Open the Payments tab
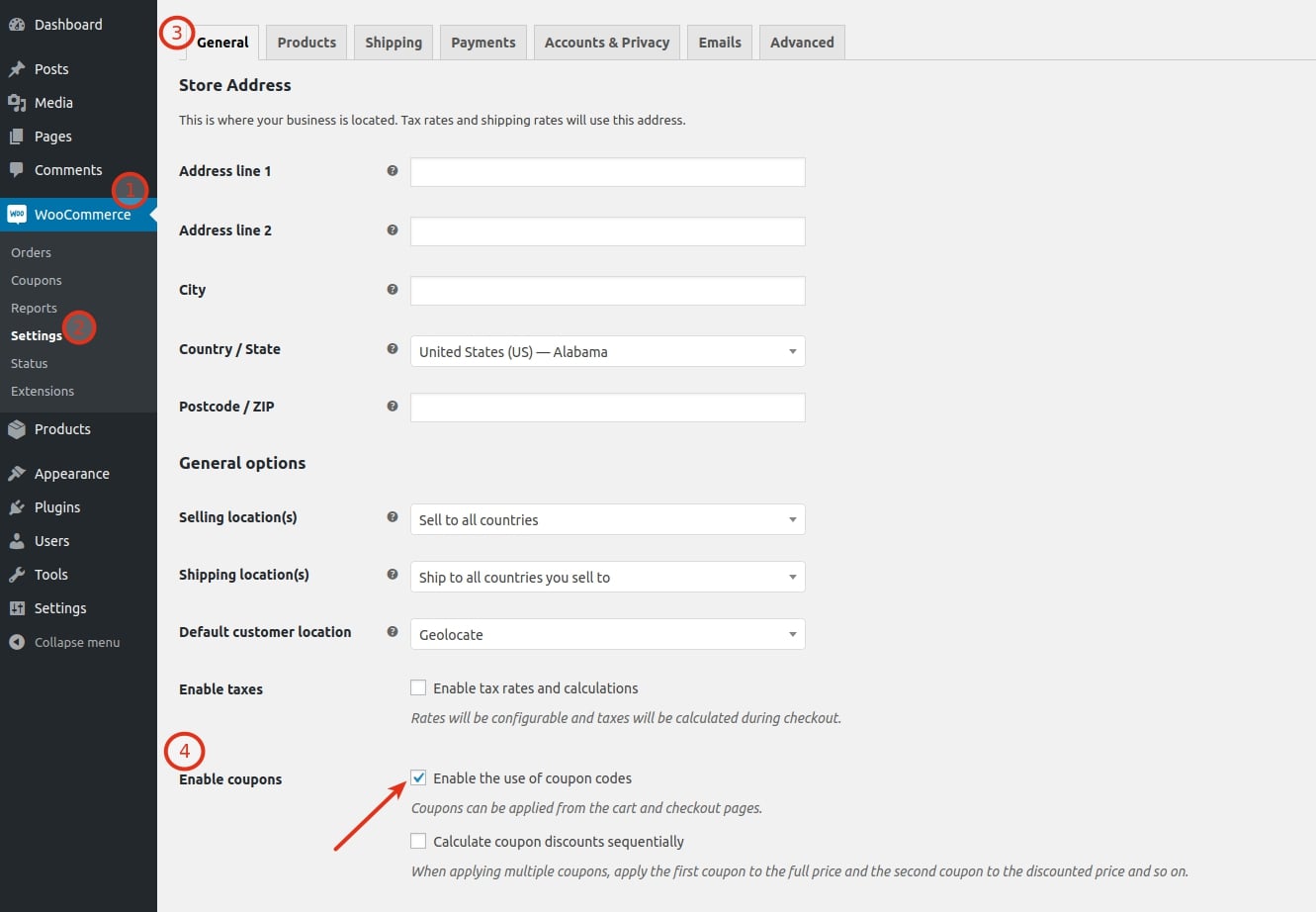Viewport: 1316px width, 912px height. click(483, 43)
